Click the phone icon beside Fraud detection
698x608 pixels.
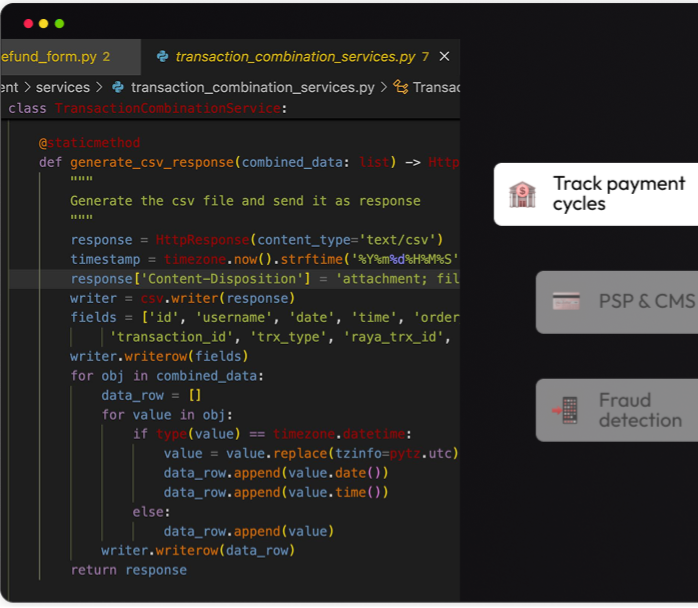(x=565, y=410)
